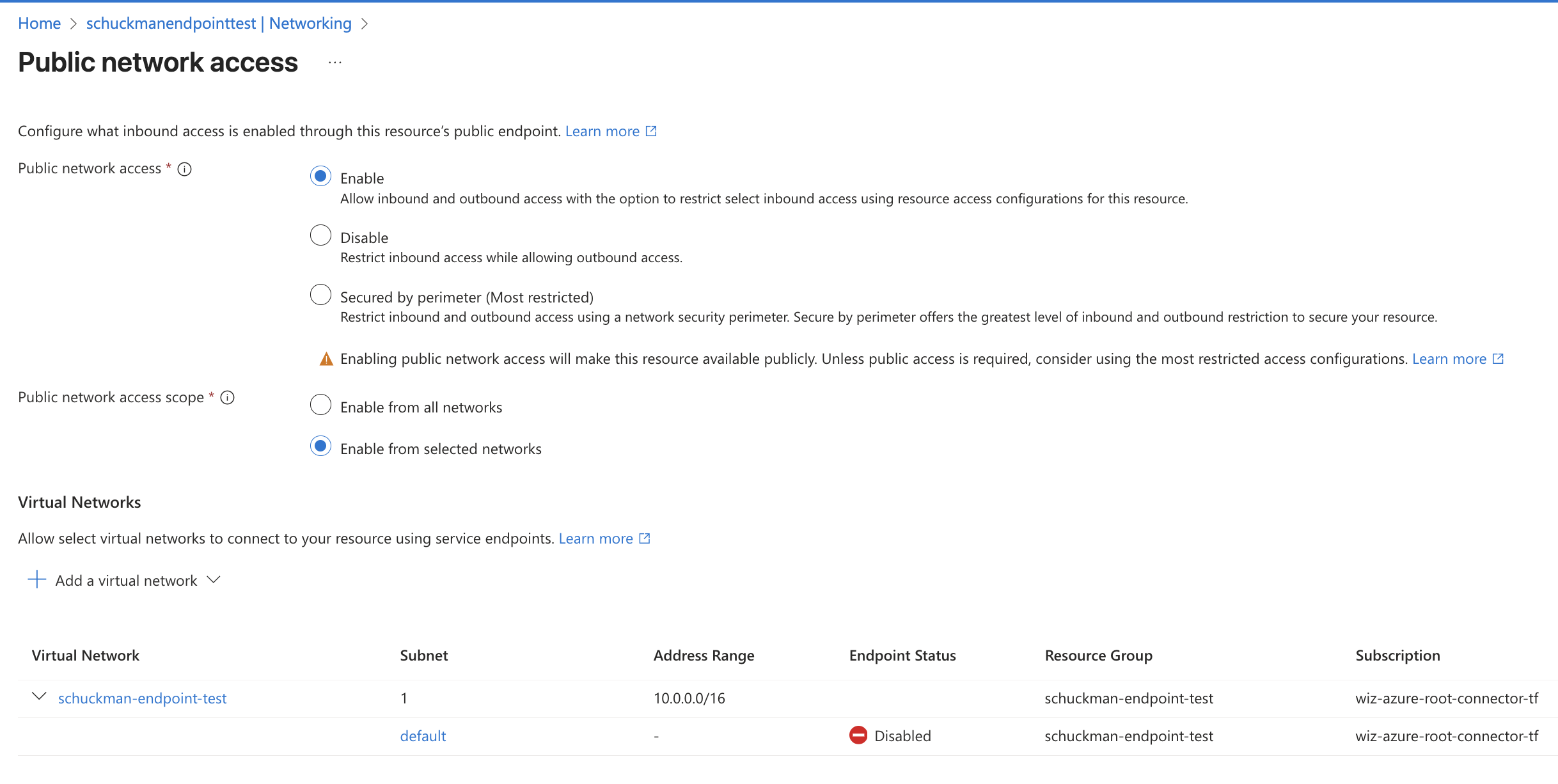Open the Add a virtual network dropdown chevron
Viewport: 1558px width, 784px height.
click(214, 579)
